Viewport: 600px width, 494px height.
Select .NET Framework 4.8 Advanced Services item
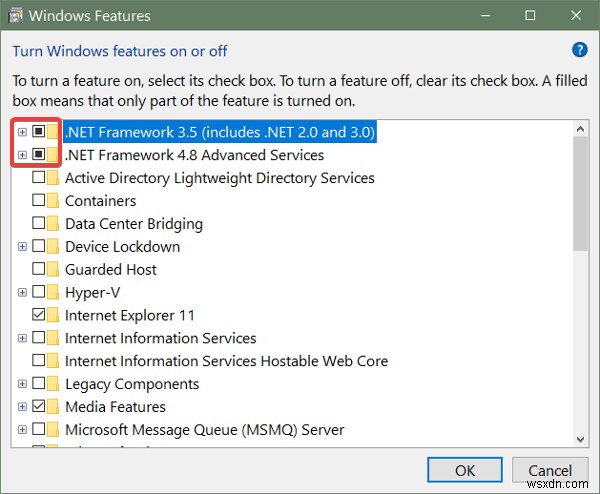tap(194, 155)
